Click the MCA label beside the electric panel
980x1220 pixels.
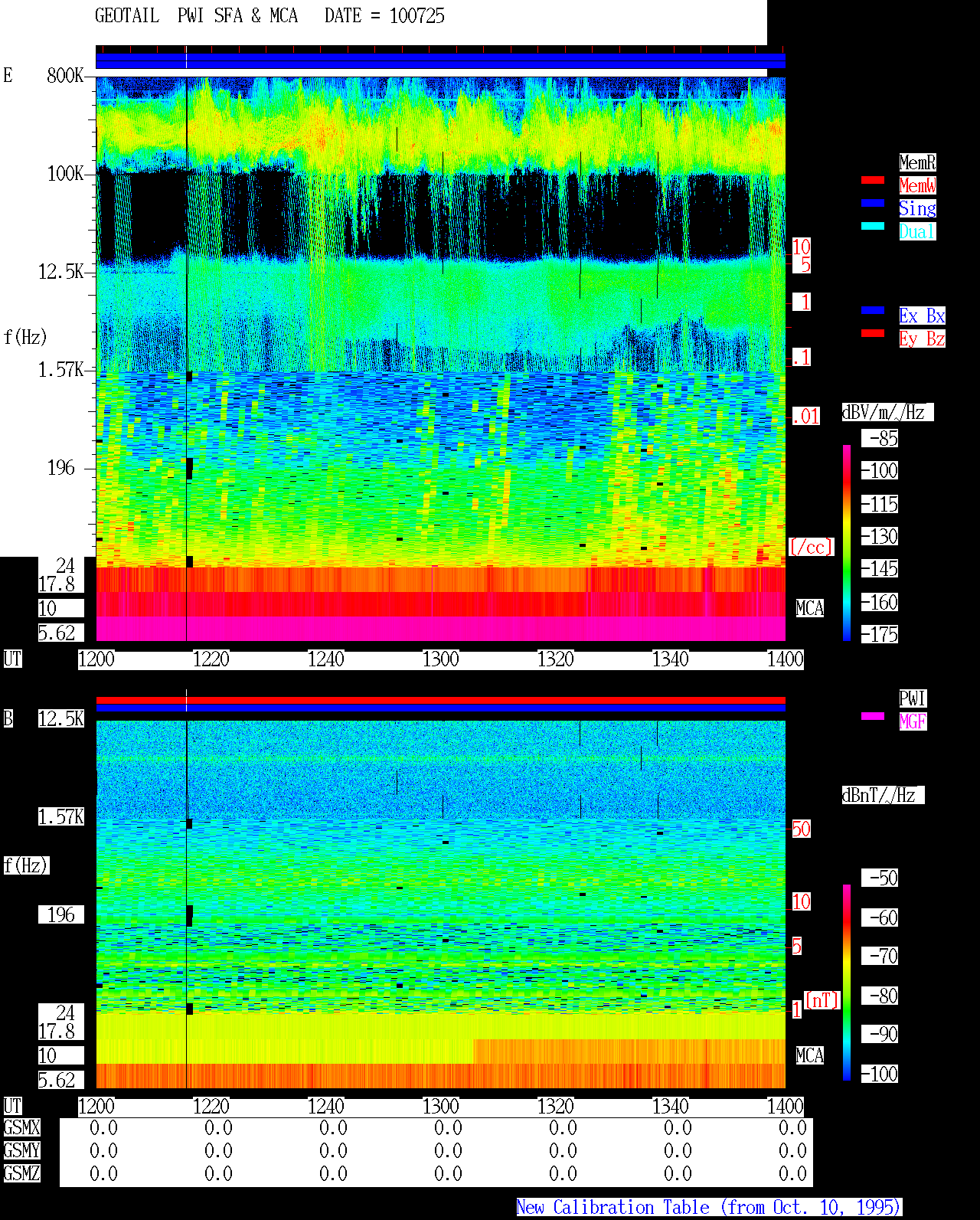(810, 609)
